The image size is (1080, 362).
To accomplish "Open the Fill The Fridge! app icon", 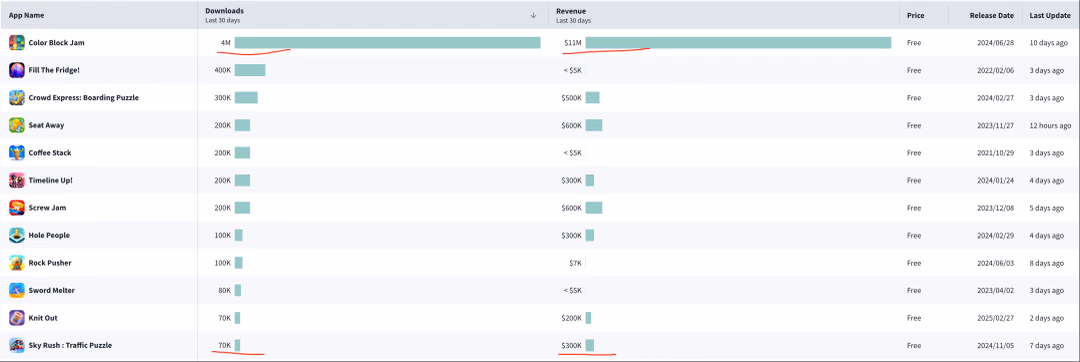I will (x=17, y=70).
